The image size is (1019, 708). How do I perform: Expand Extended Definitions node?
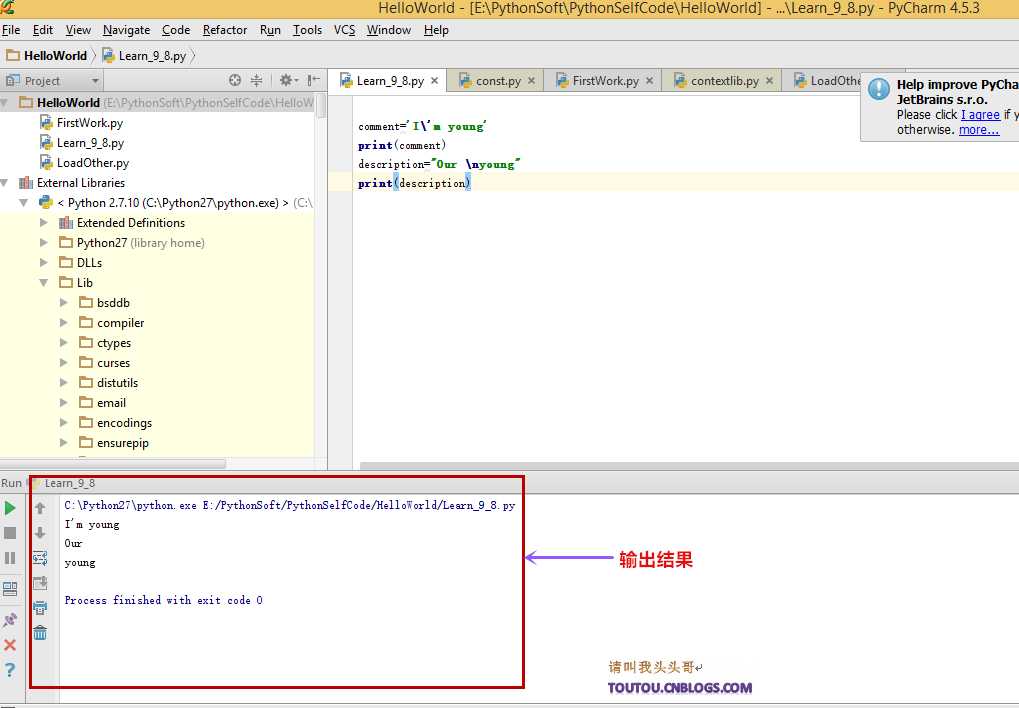click(x=44, y=222)
